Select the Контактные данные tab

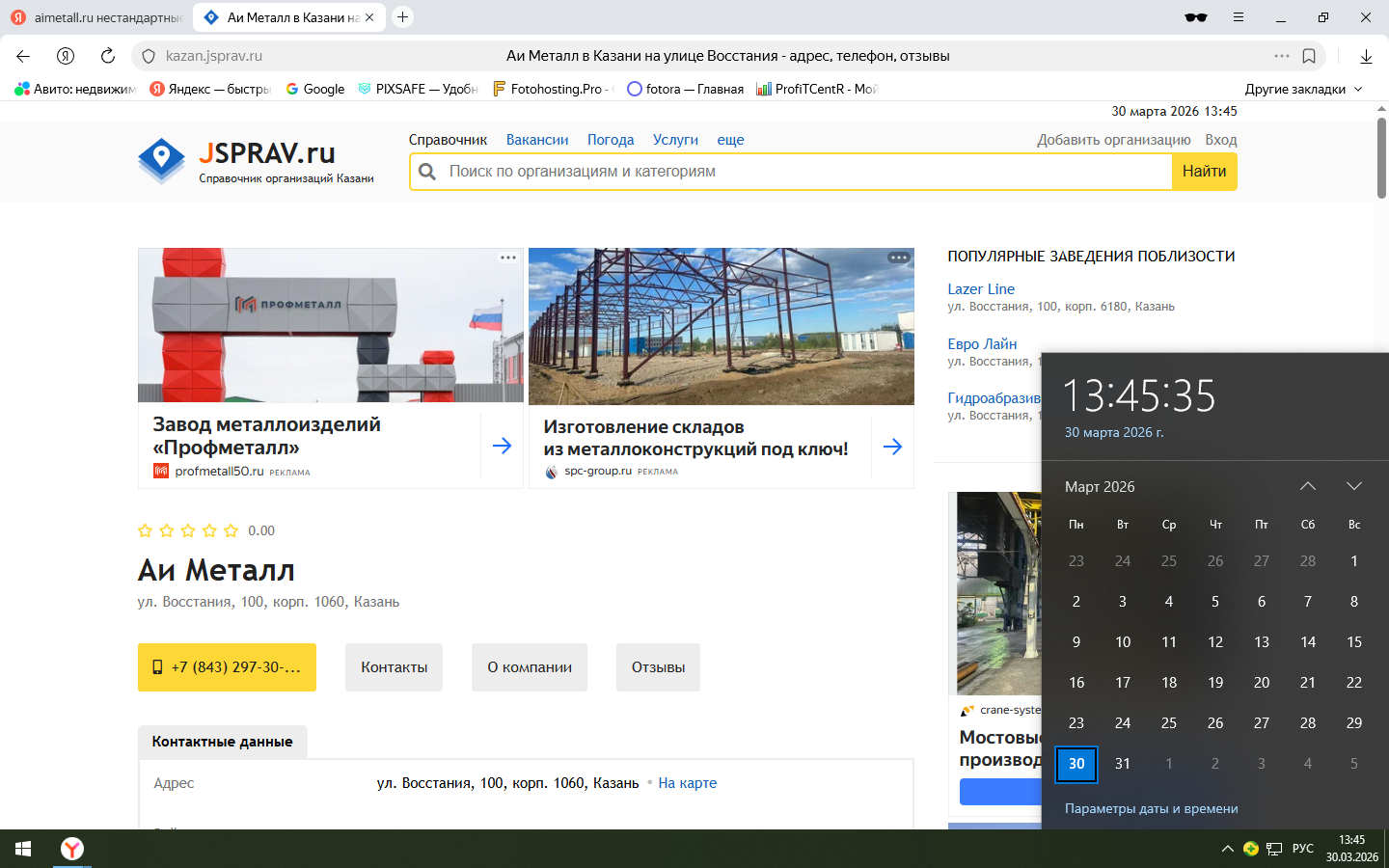(222, 742)
